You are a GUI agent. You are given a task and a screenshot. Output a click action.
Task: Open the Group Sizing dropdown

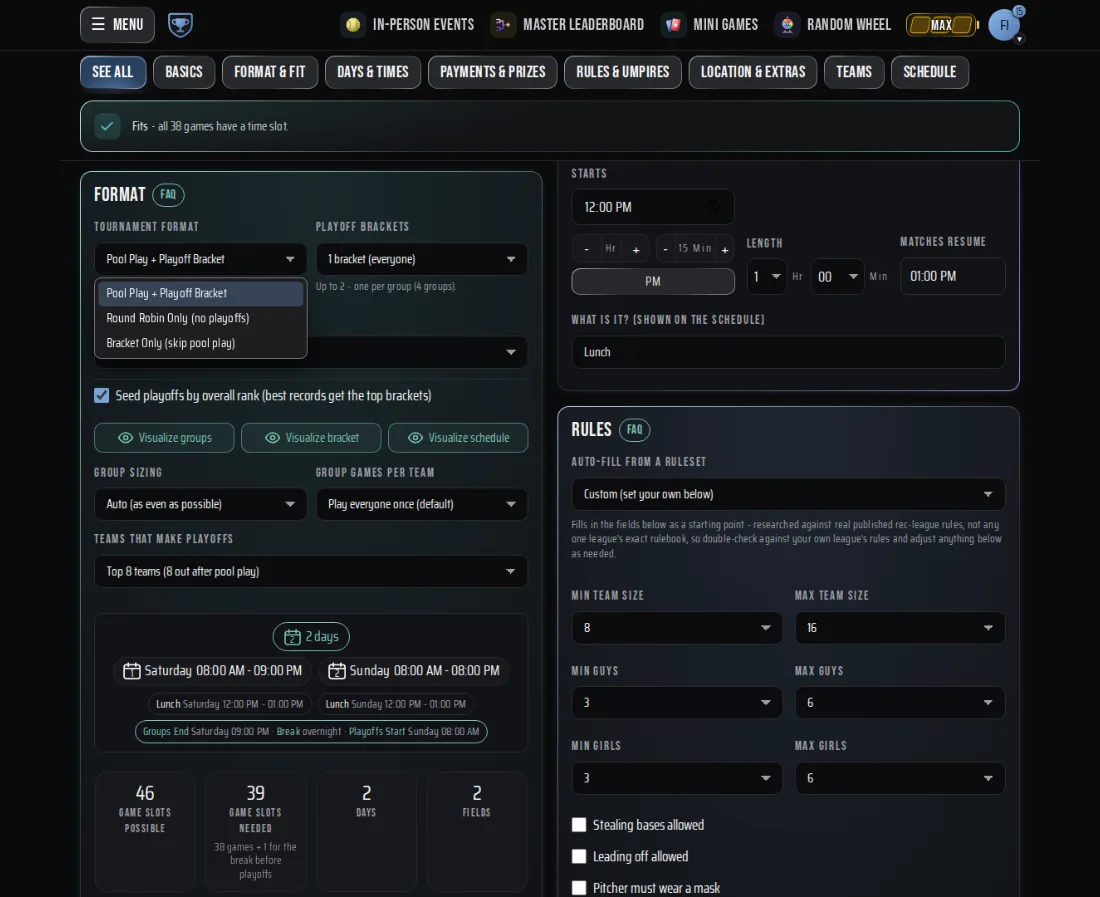(201, 504)
